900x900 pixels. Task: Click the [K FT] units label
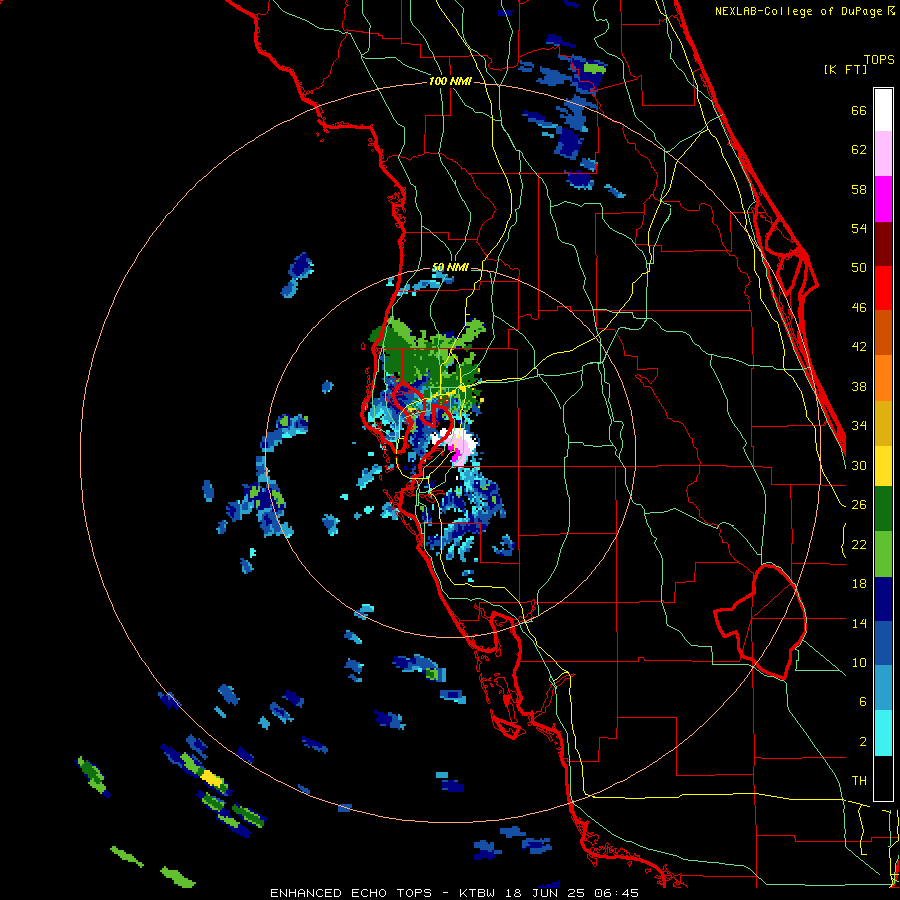(845, 70)
